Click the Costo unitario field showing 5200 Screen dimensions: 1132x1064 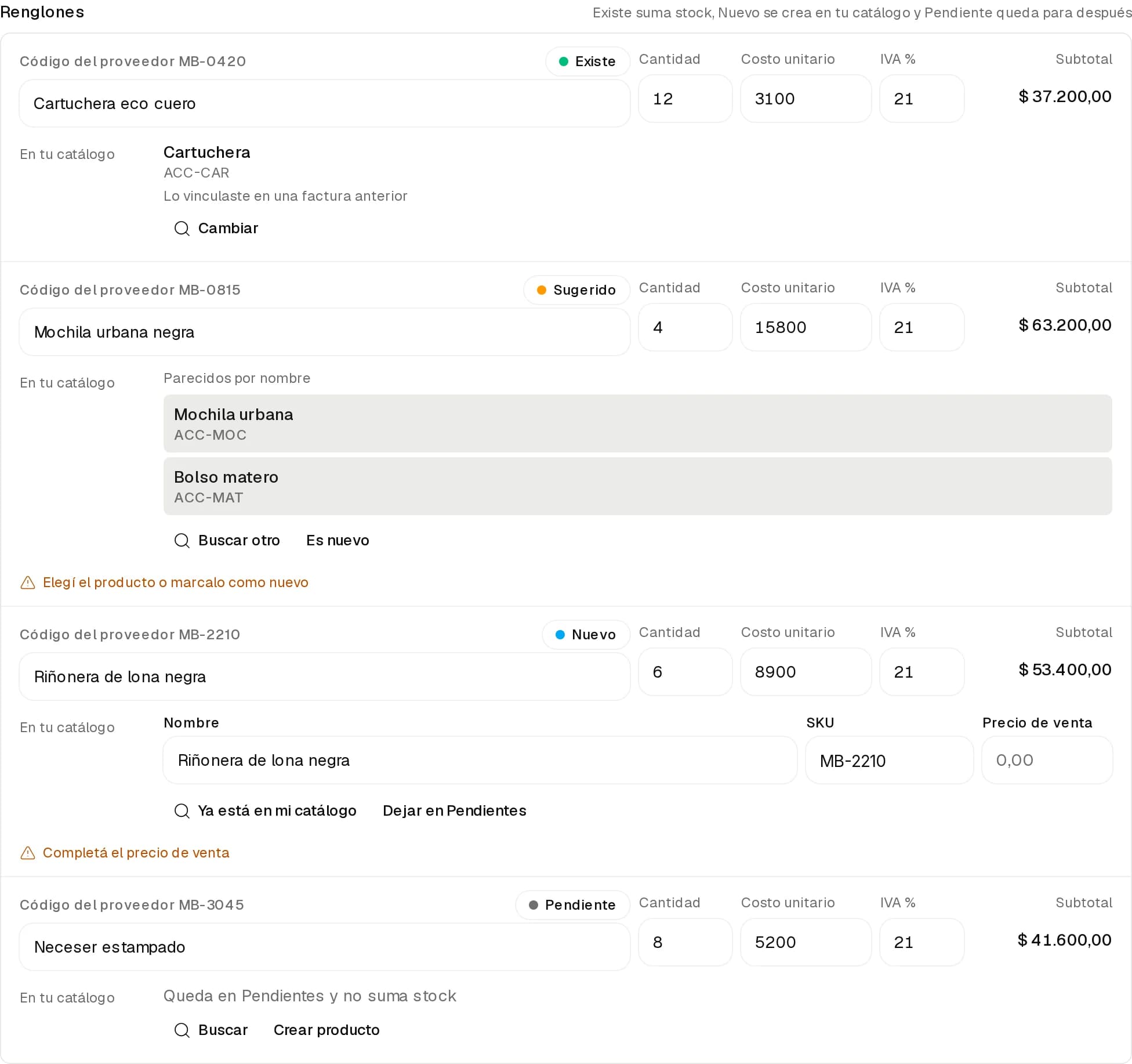click(806, 942)
